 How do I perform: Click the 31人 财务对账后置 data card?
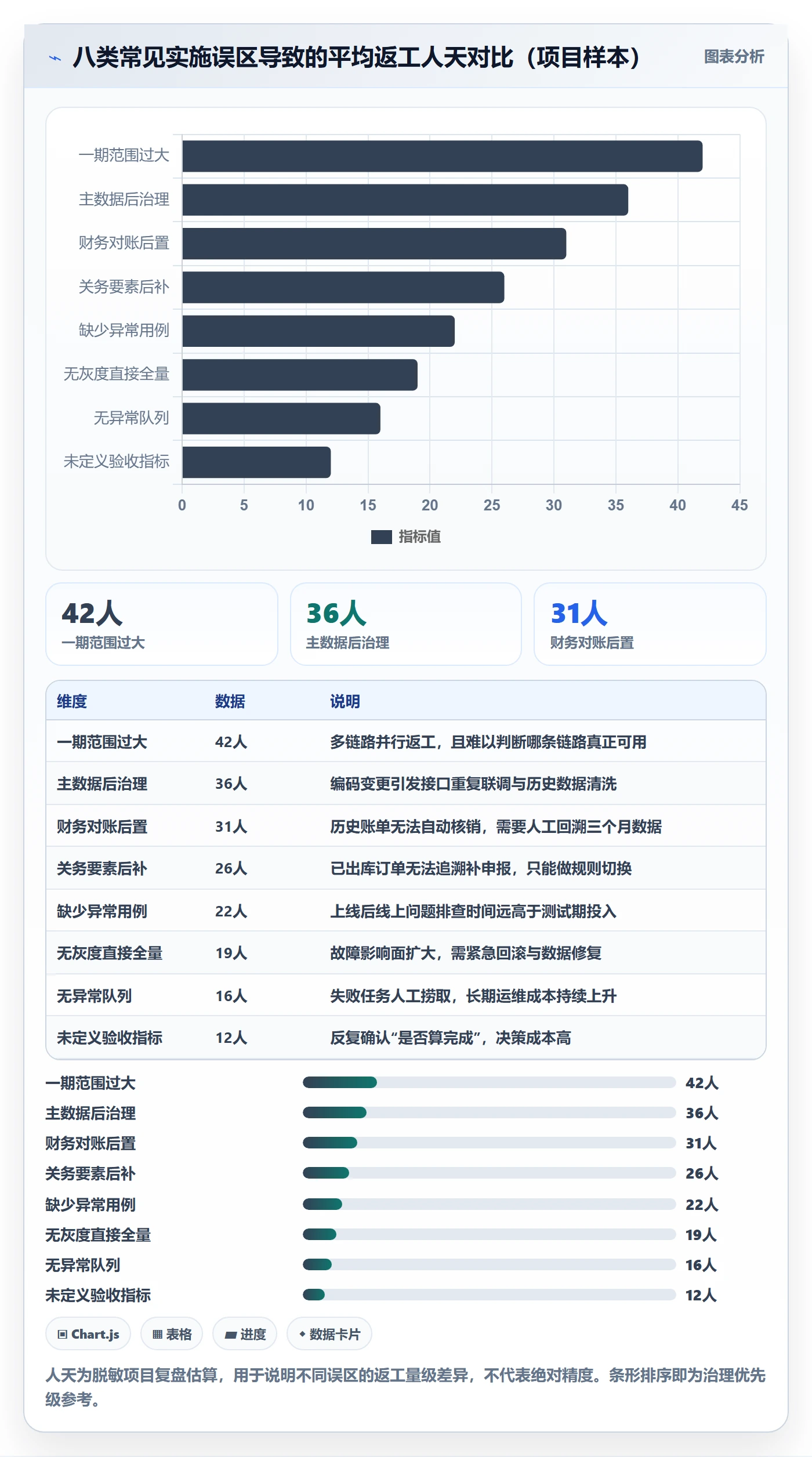(650, 624)
